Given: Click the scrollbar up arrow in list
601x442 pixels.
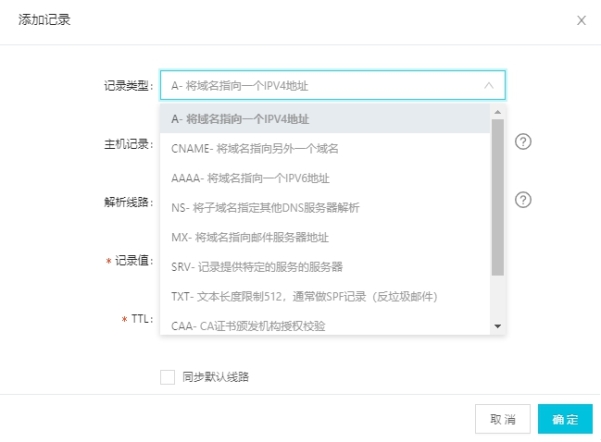Looking at the screenshot, I should click(x=498, y=112).
